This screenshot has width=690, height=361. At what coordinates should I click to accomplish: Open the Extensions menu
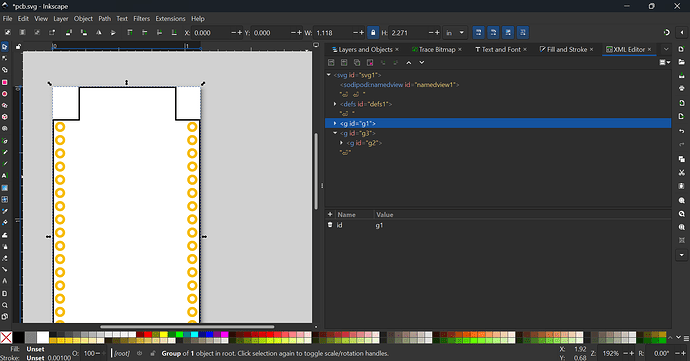coord(170,18)
